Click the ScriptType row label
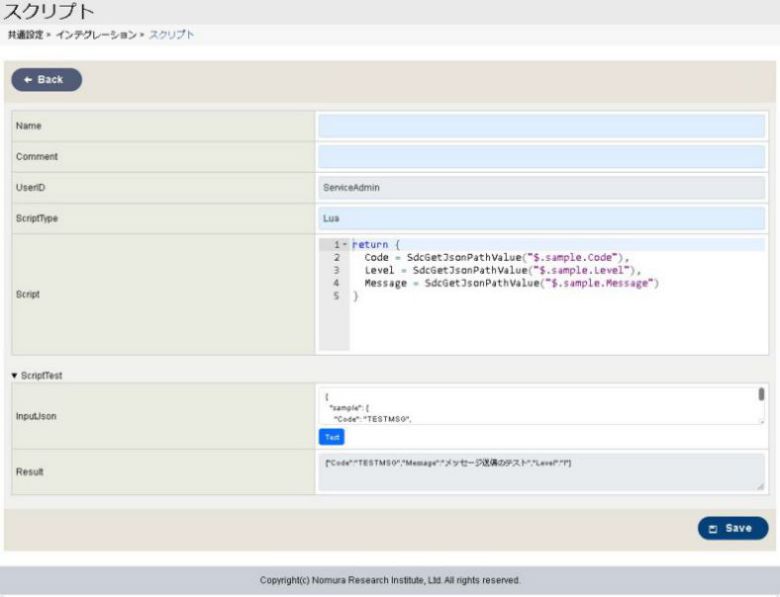The height and width of the screenshot is (597, 780). click(x=37, y=218)
